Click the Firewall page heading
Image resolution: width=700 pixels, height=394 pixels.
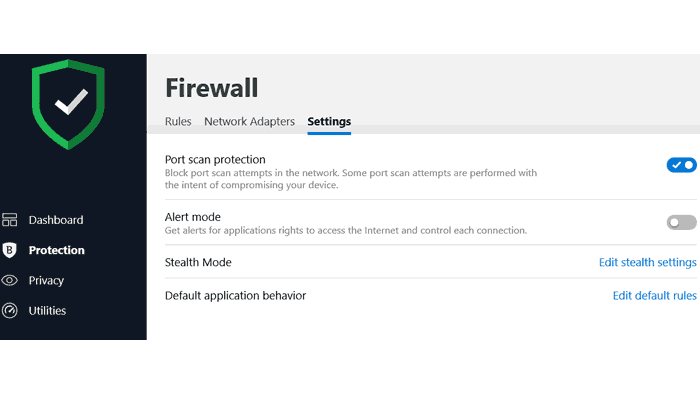pyautogui.click(x=212, y=87)
